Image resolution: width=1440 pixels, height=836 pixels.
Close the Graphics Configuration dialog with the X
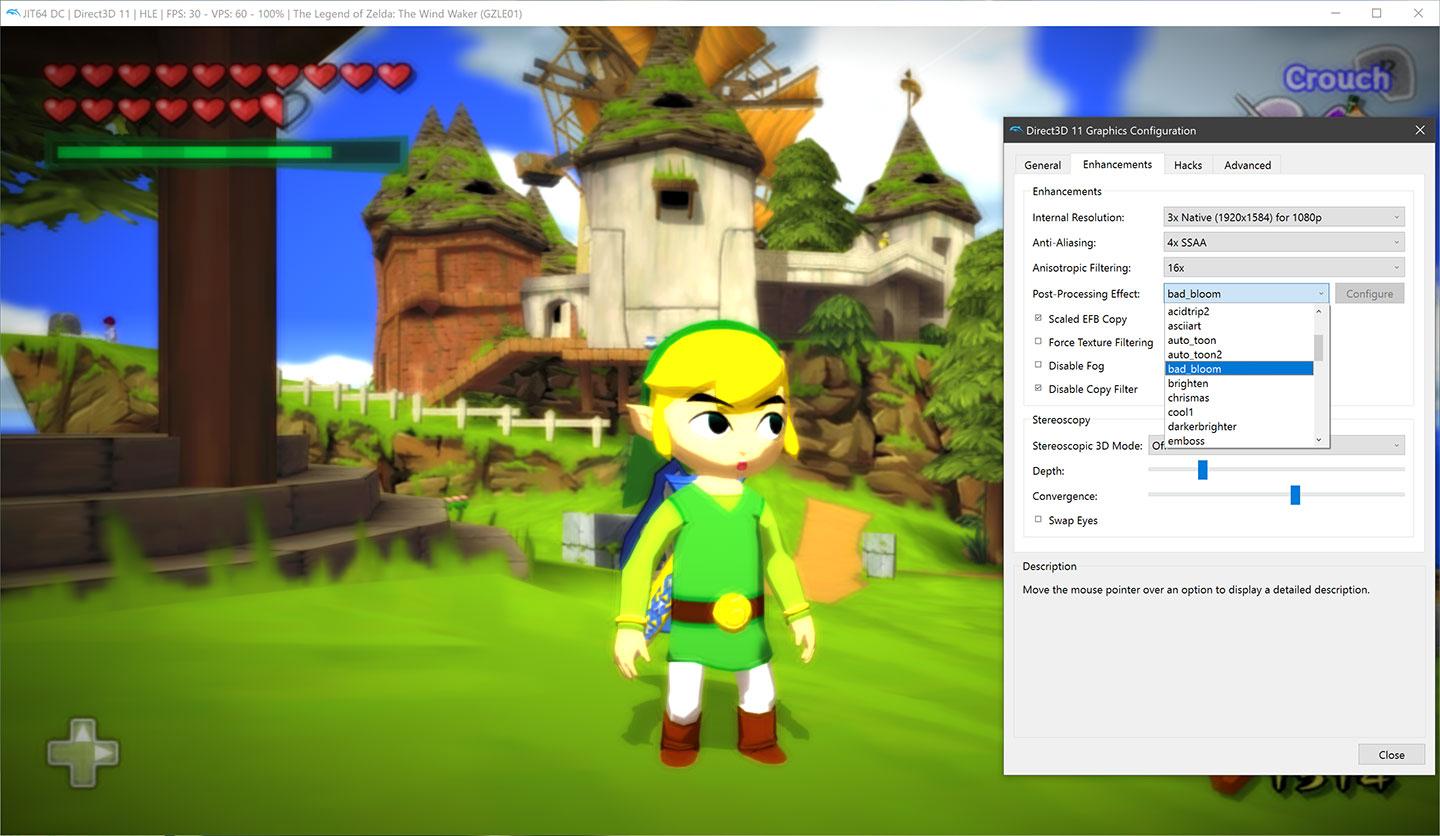1420,130
